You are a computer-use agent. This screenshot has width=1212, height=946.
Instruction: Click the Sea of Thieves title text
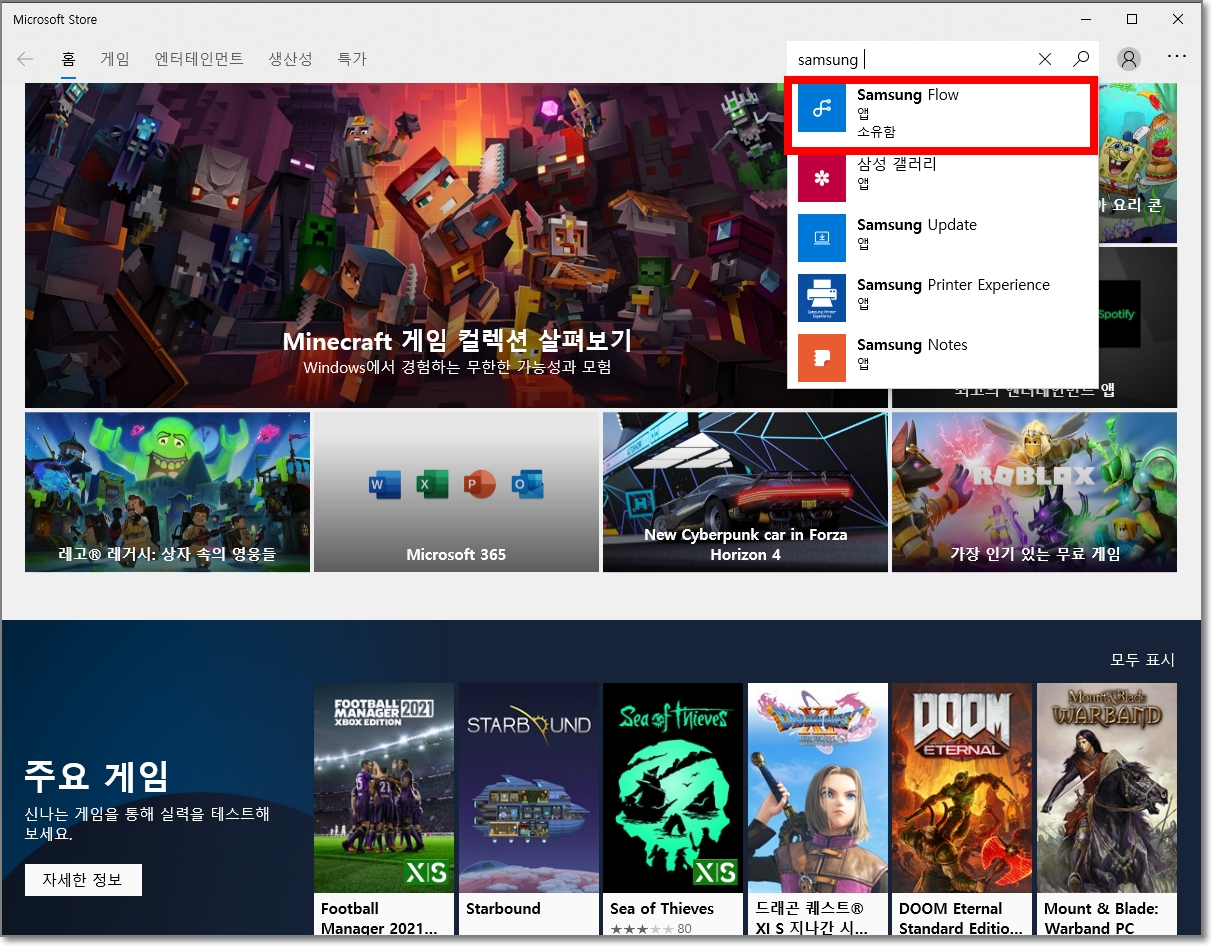(x=662, y=909)
